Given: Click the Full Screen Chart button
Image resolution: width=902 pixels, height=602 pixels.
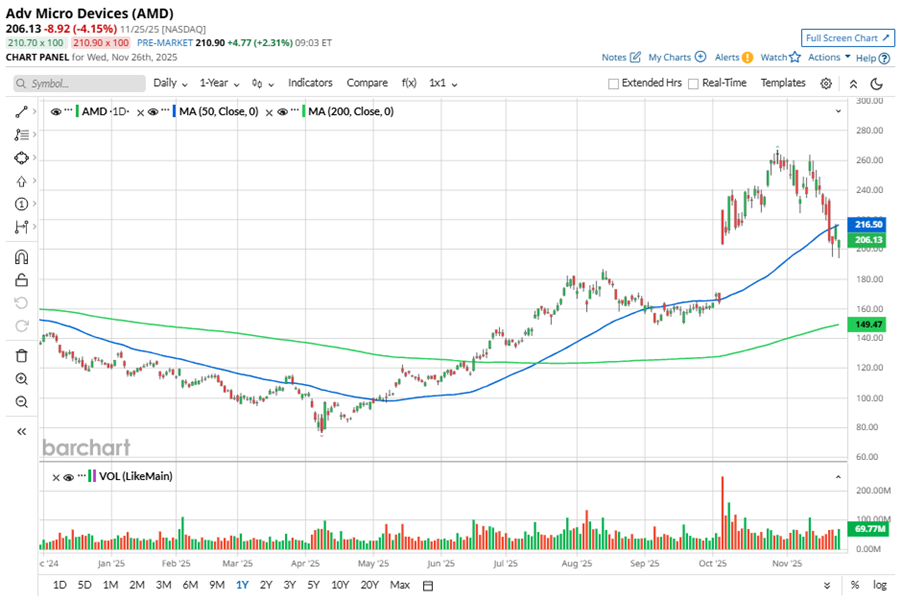Looking at the screenshot, I should [x=847, y=38].
